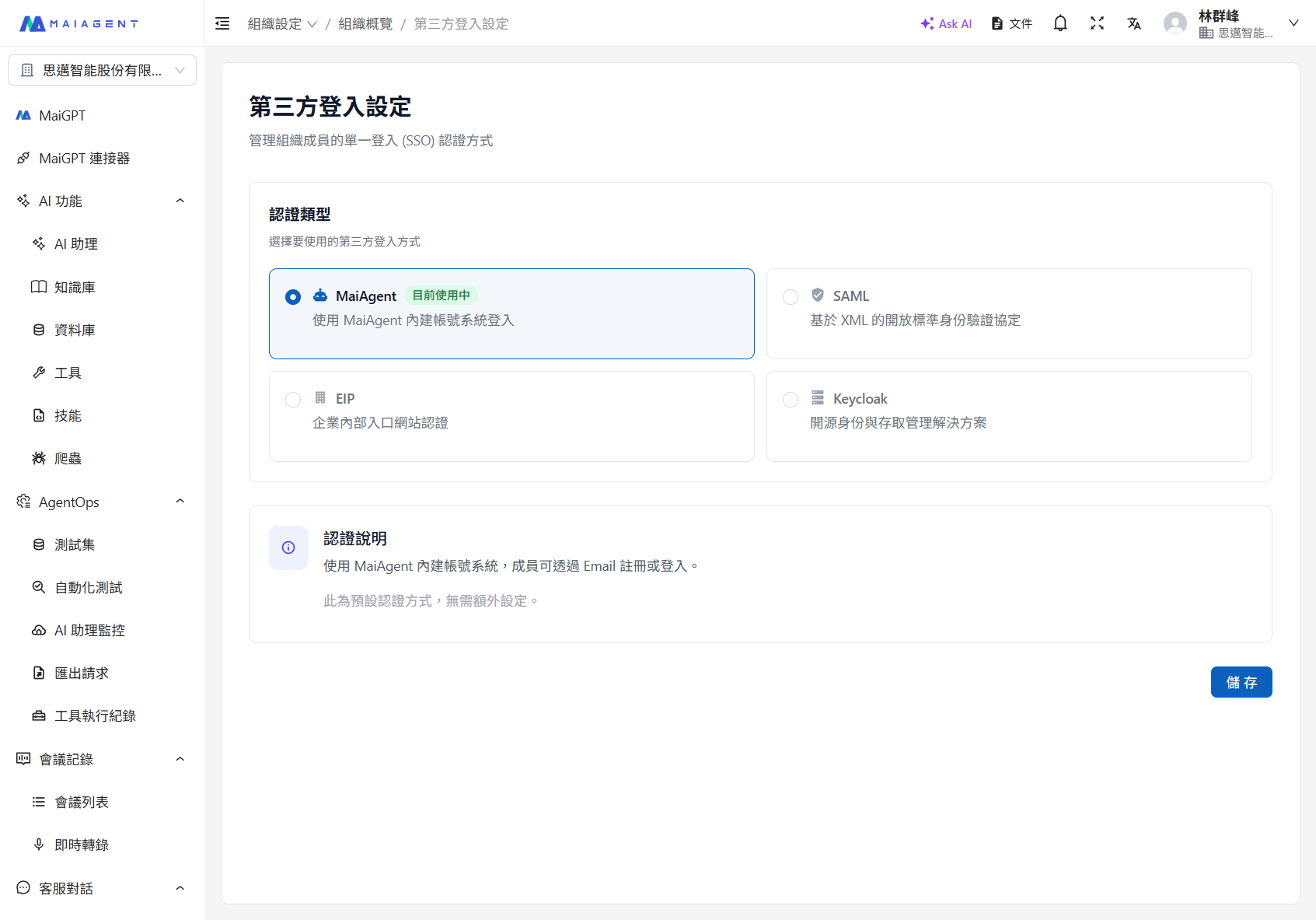Open the 爬蟲 crawler section
This screenshot has width=1316, height=920.
(67, 458)
